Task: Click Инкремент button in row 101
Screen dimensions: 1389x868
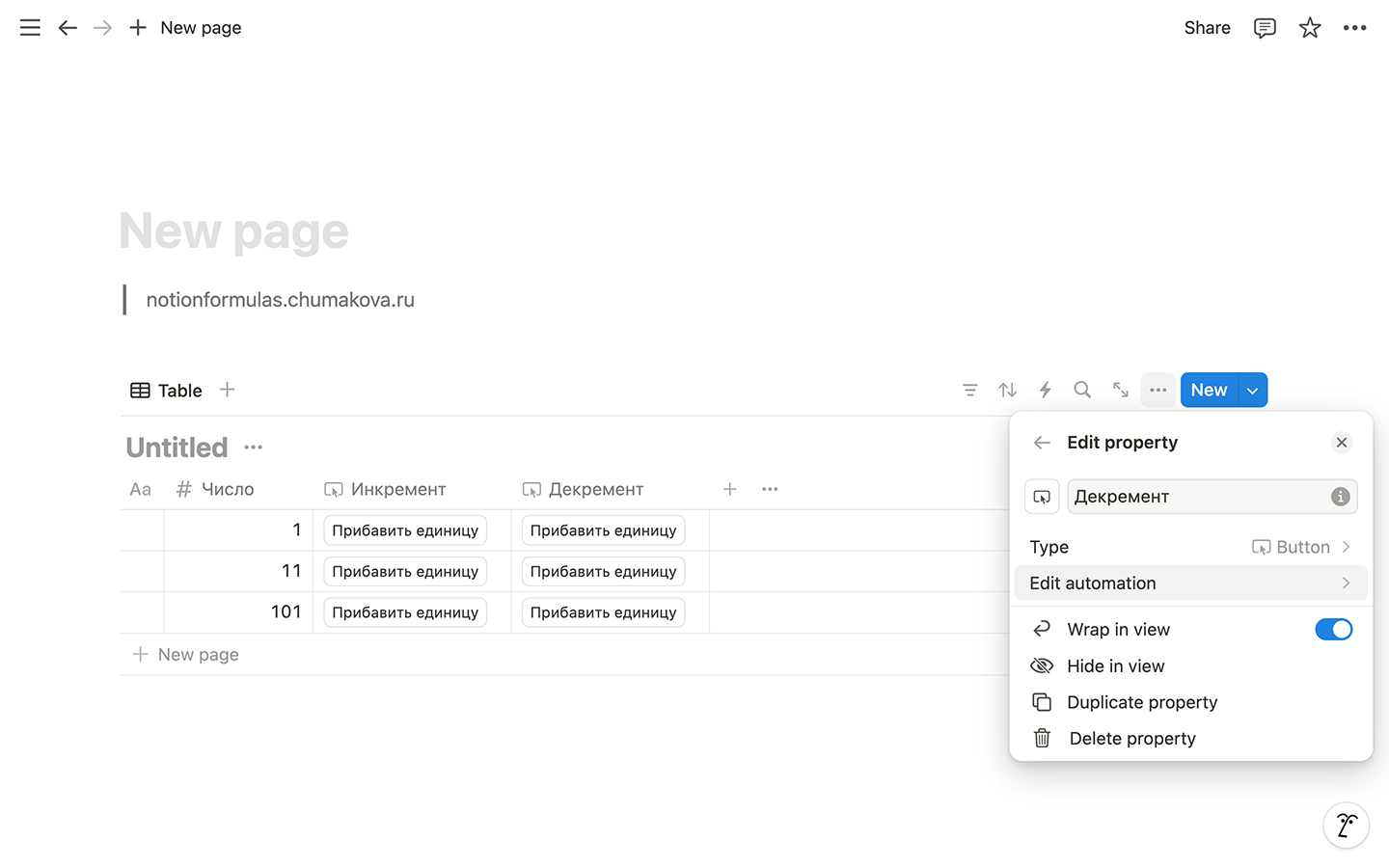Action: click(405, 612)
